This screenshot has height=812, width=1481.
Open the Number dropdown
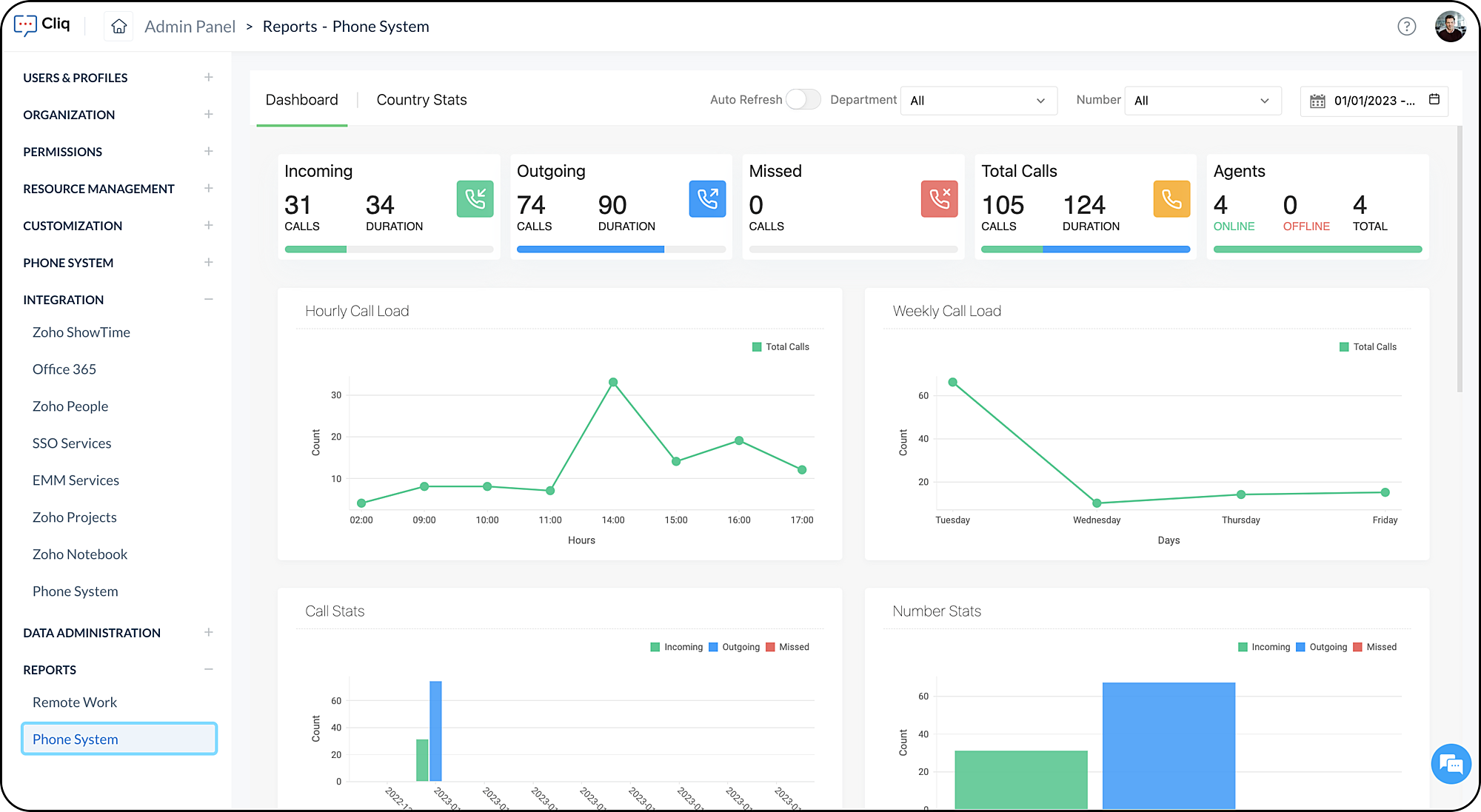[1201, 101]
